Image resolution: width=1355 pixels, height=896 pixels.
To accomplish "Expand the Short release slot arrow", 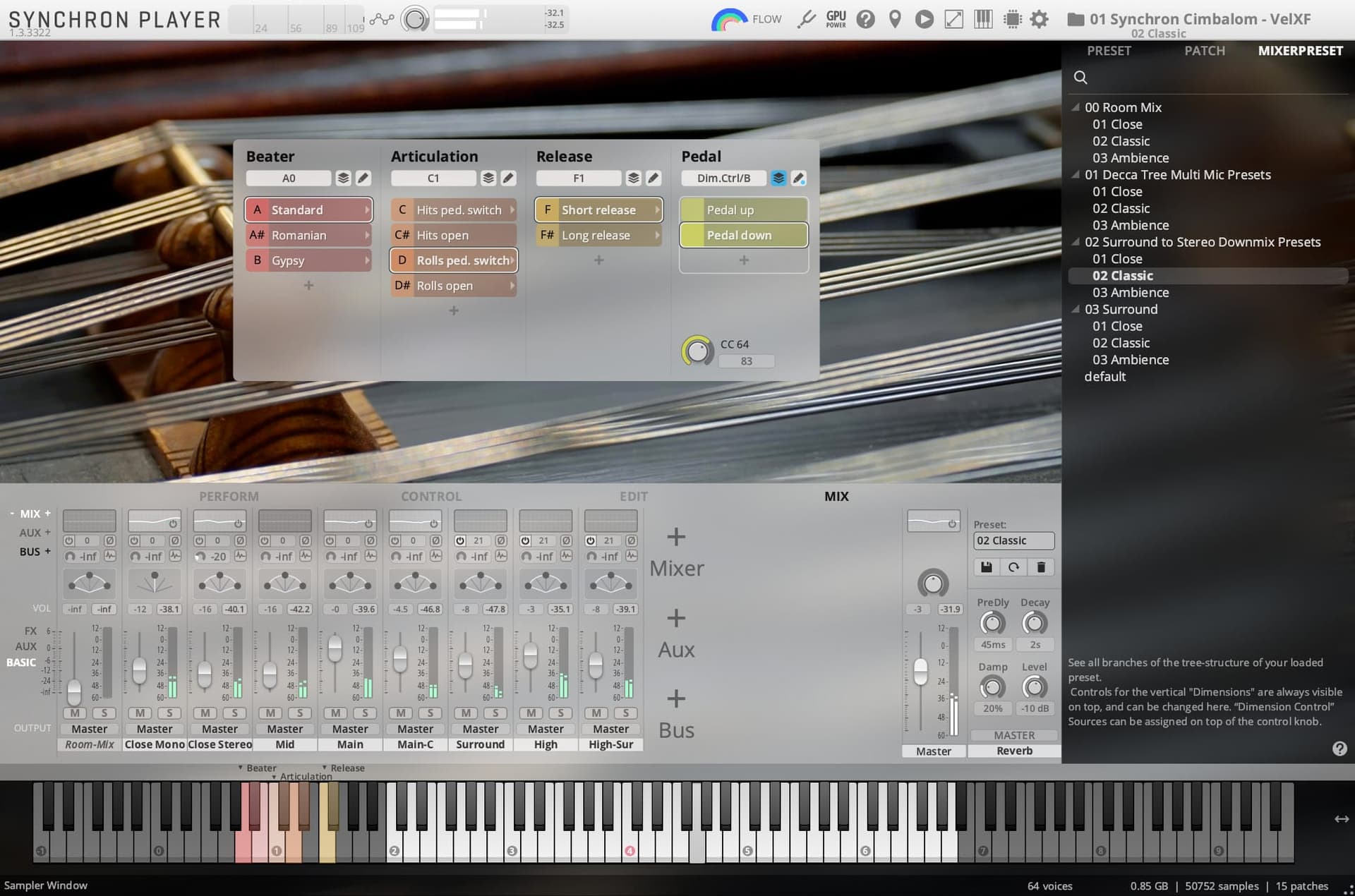I will coord(657,210).
